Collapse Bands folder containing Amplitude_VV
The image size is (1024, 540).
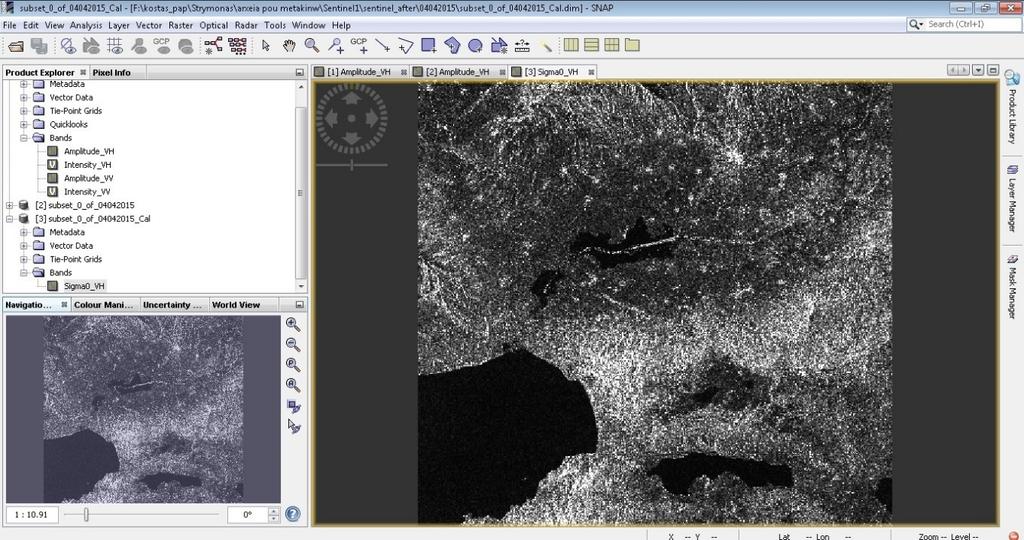(x=24, y=138)
